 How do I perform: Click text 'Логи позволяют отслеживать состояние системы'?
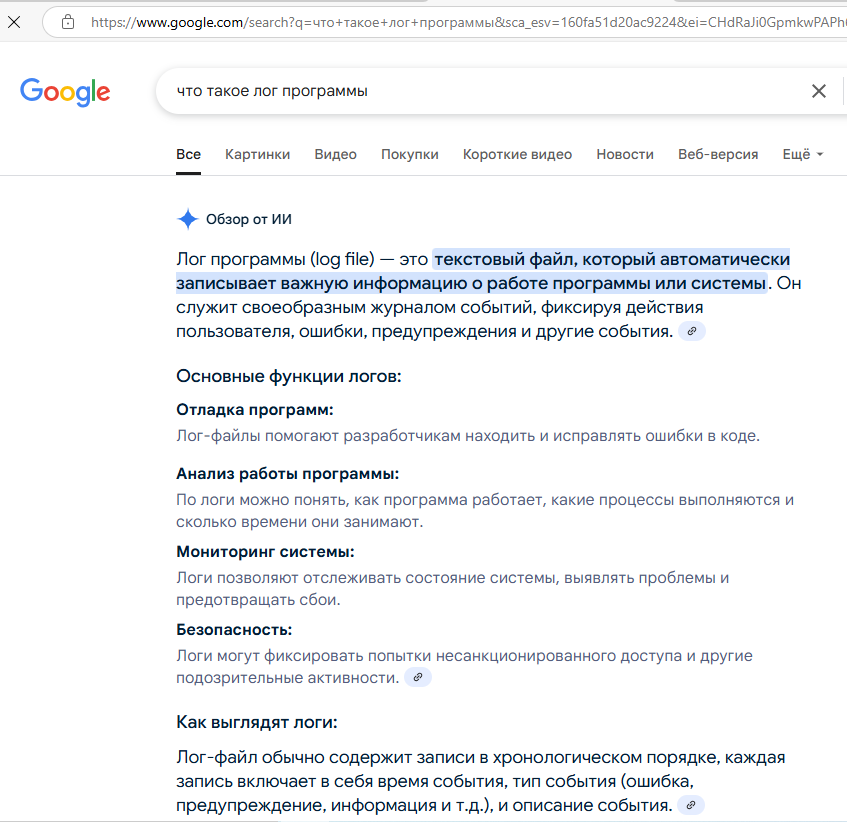coord(367,578)
